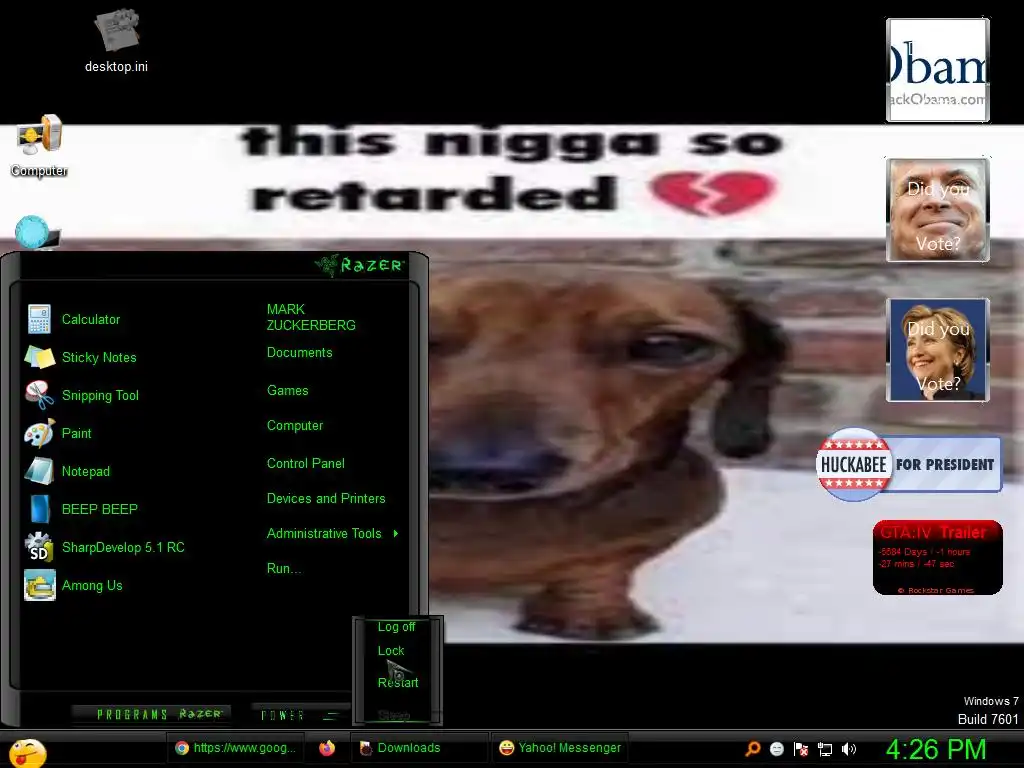Click the Razer logo in start menu
This screenshot has height=768, width=1024.
click(x=359, y=265)
